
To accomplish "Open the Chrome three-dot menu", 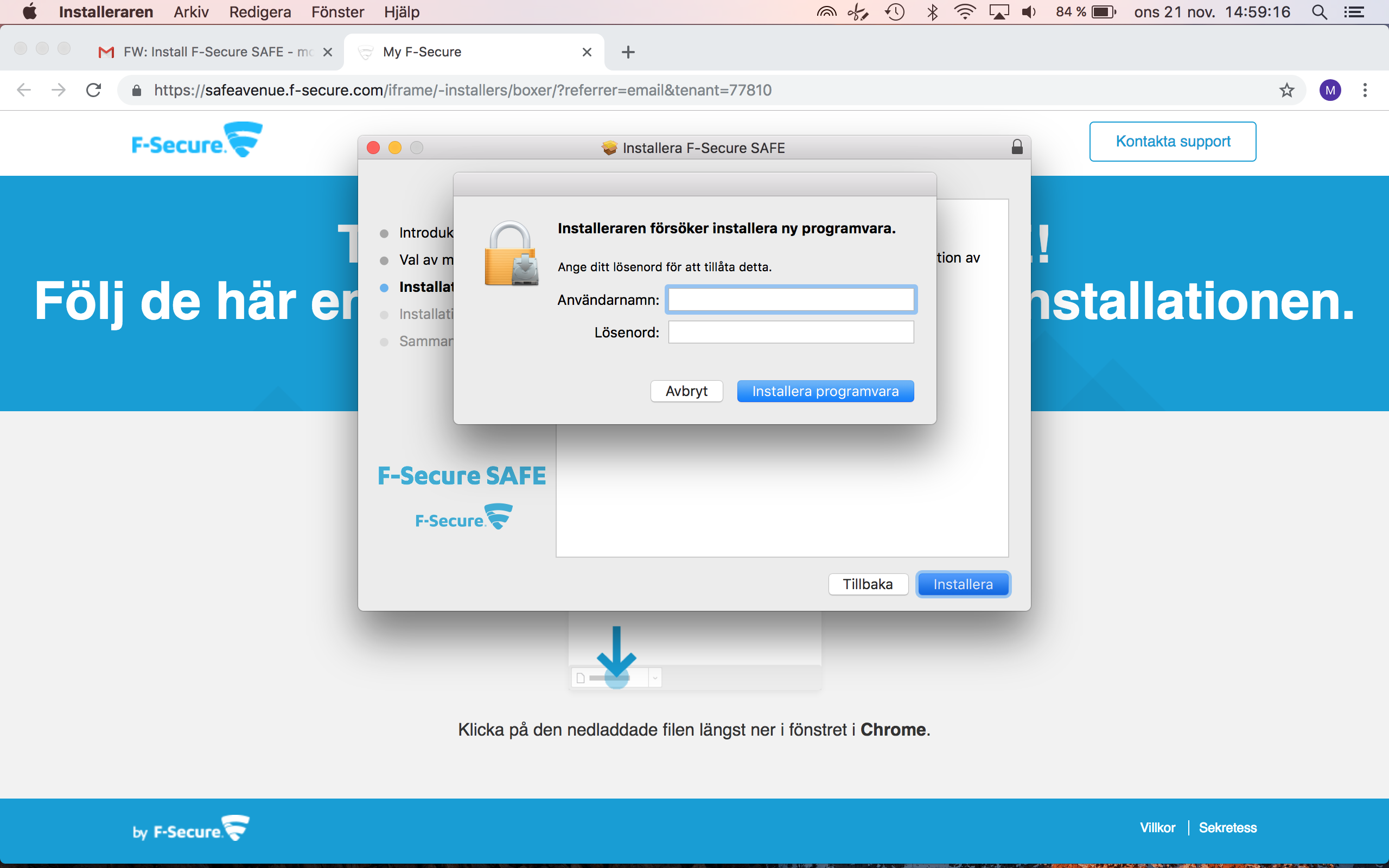I will pos(1365,90).
